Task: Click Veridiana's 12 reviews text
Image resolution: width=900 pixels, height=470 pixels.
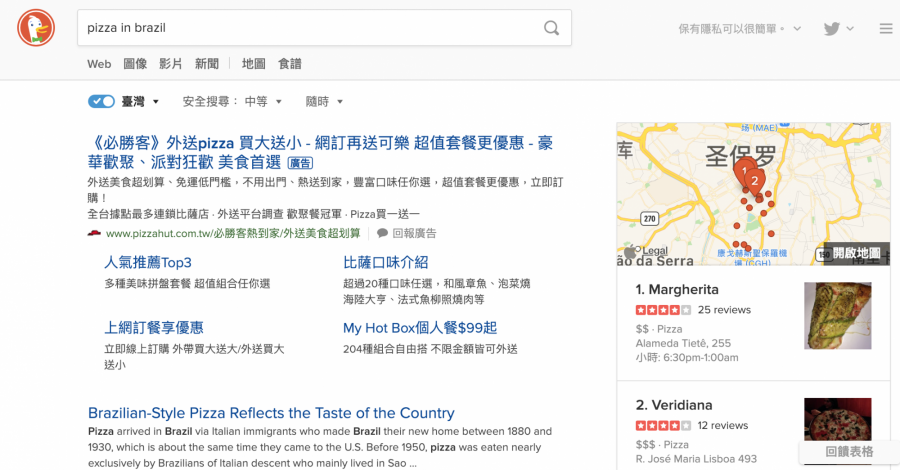Action: 723,426
